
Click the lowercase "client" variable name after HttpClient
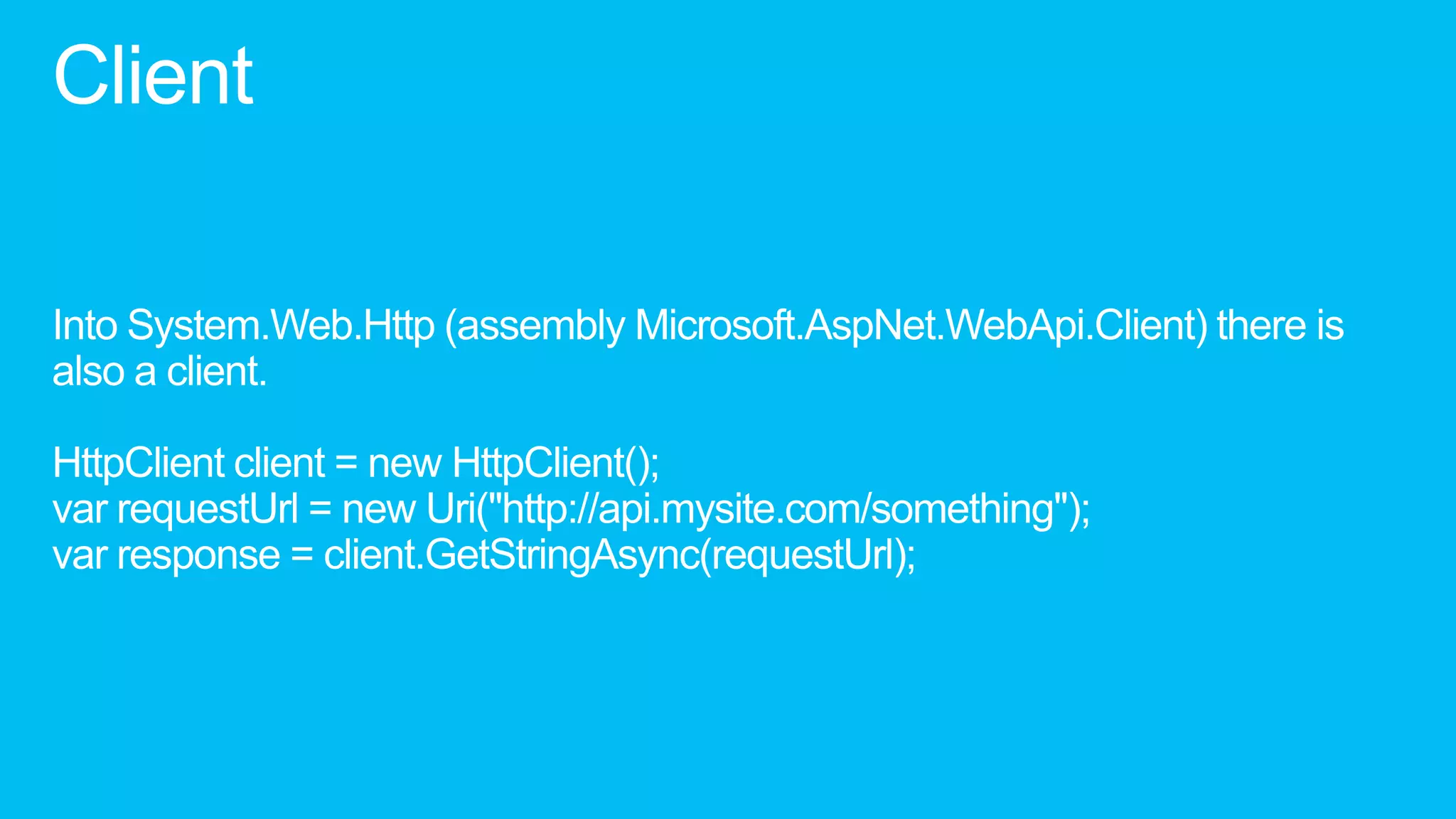tap(279, 464)
